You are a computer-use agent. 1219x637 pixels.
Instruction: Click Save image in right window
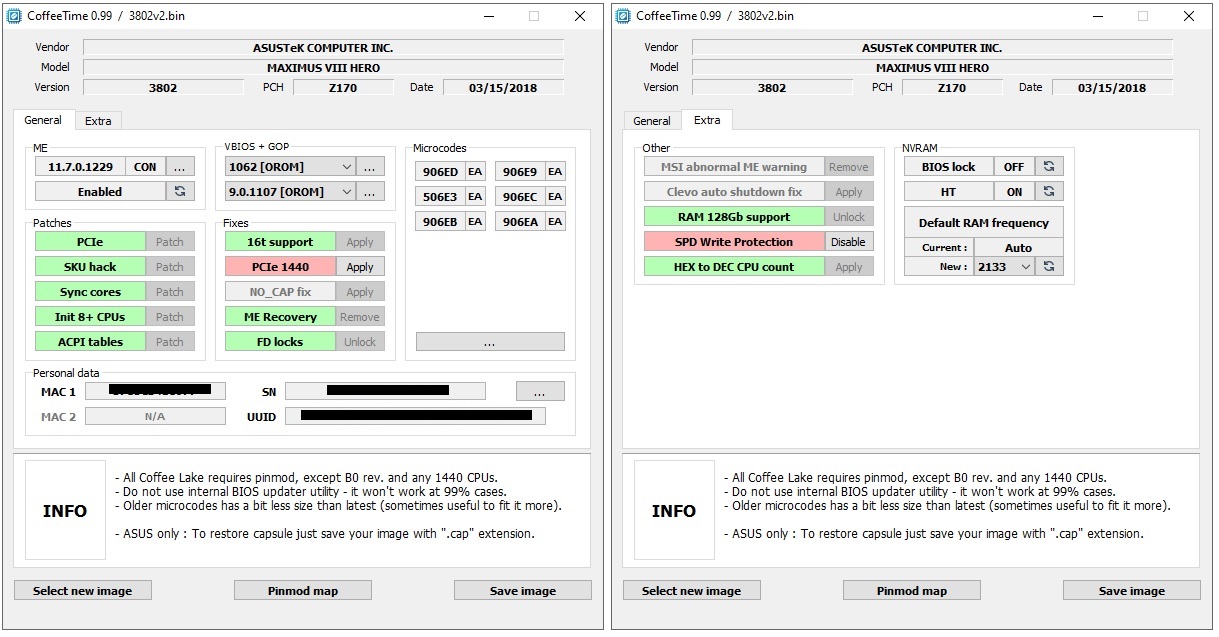1132,590
